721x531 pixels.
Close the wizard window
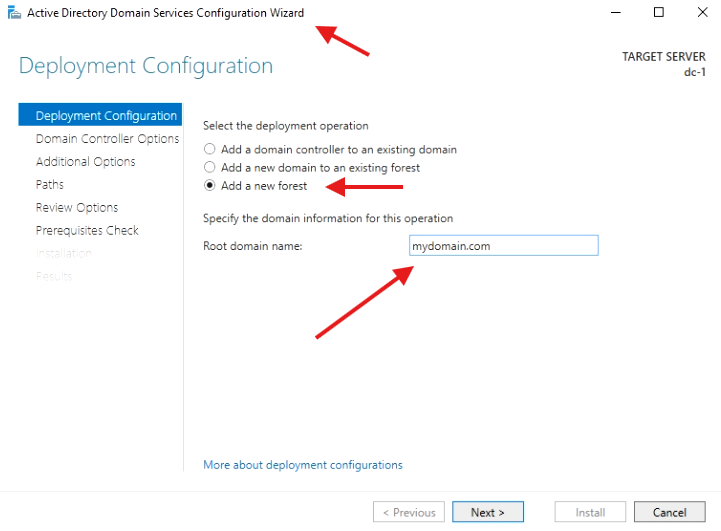click(x=702, y=12)
